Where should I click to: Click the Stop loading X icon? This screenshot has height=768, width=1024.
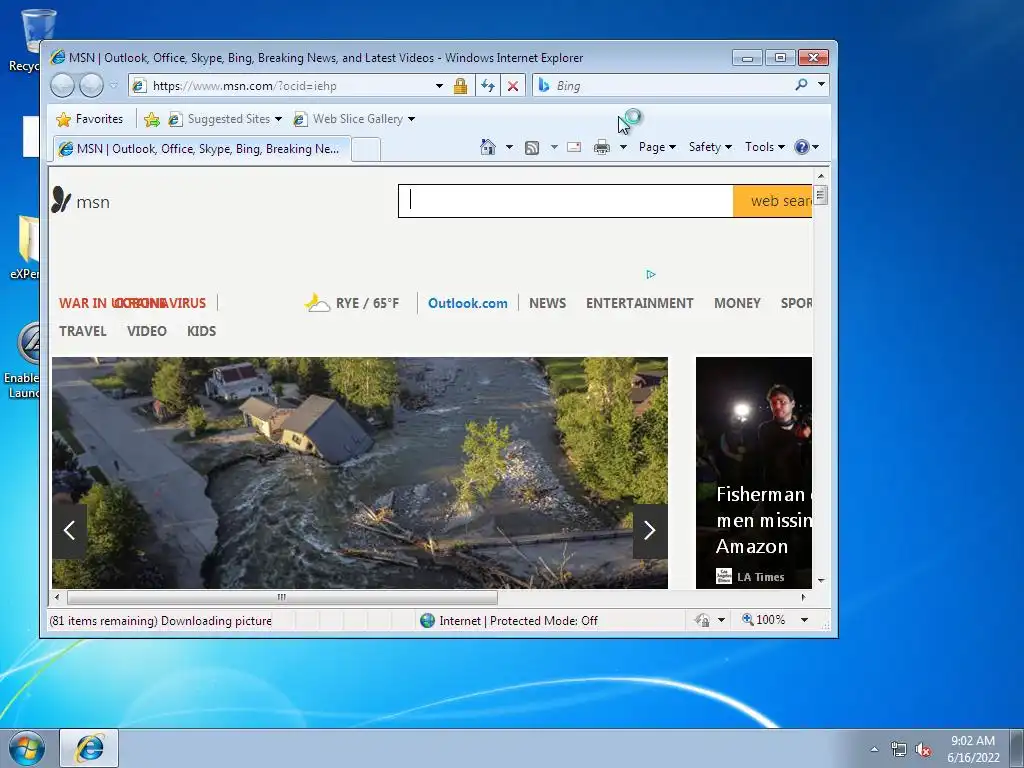(513, 86)
